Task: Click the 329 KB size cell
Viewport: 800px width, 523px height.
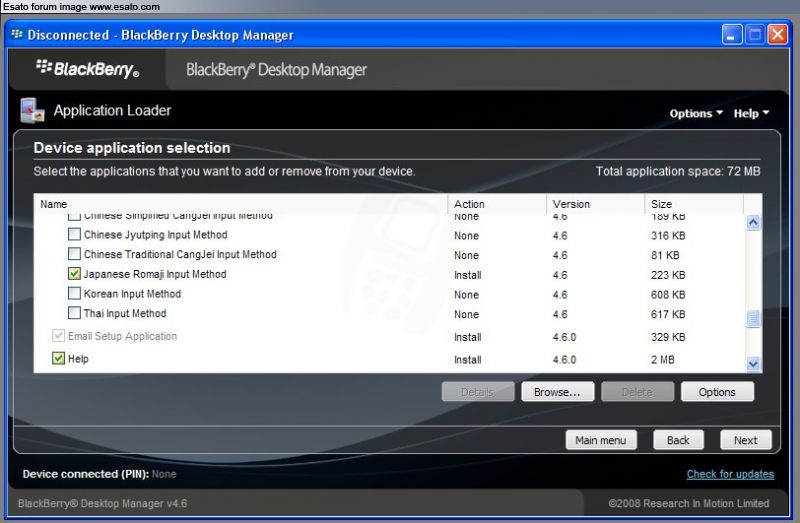Action: coord(668,337)
